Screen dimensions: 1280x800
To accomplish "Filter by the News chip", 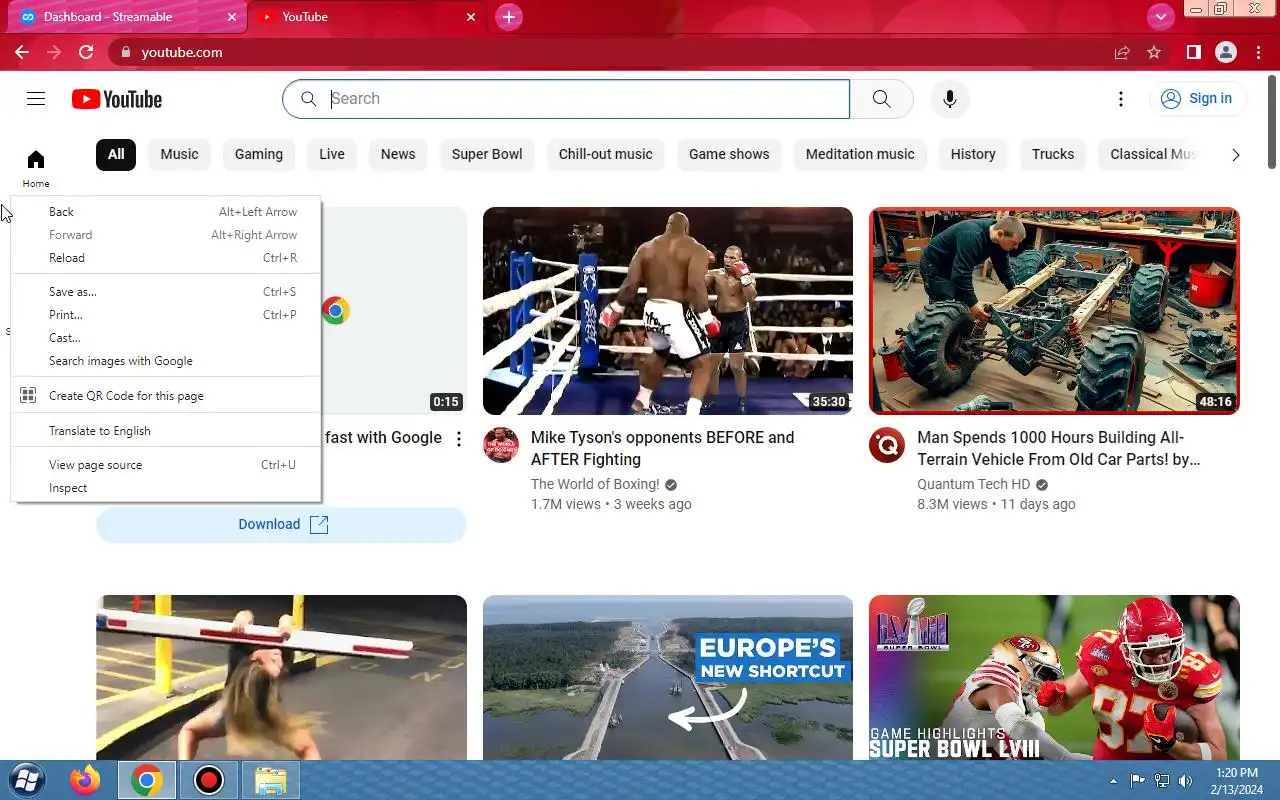I will (x=398, y=154).
